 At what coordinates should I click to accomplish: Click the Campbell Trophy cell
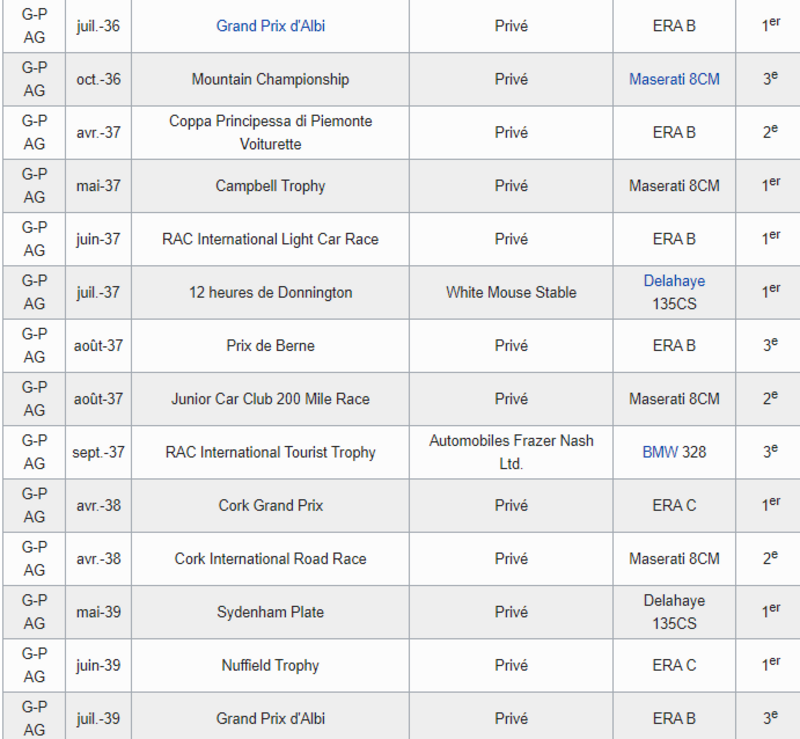point(270,186)
